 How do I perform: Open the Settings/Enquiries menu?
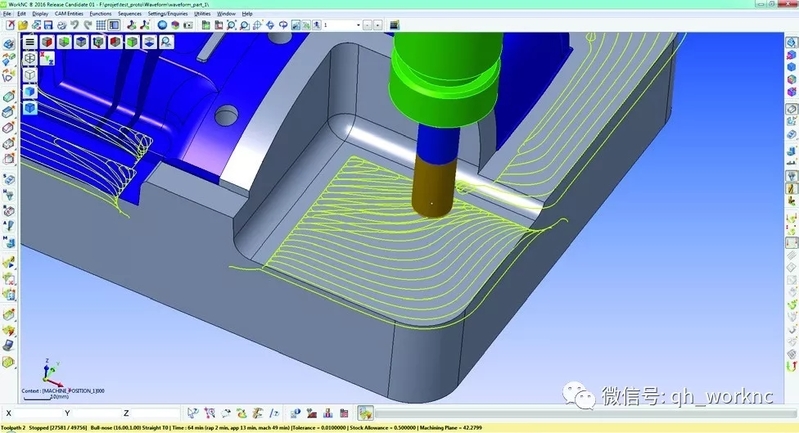[x=168, y=14]
